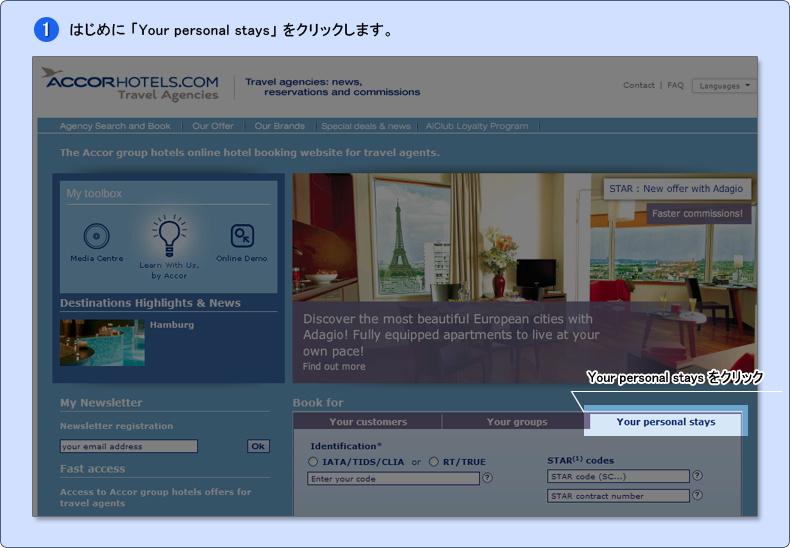Open STAR: New offer with Adagio banner

[x=677, y=189]
